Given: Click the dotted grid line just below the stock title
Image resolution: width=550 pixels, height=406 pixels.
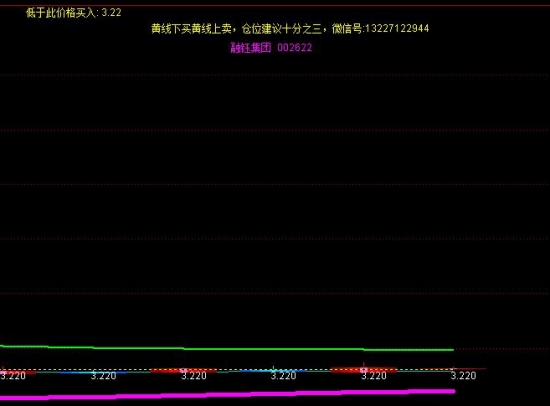Looking at the screenshot, I should 275,75.
